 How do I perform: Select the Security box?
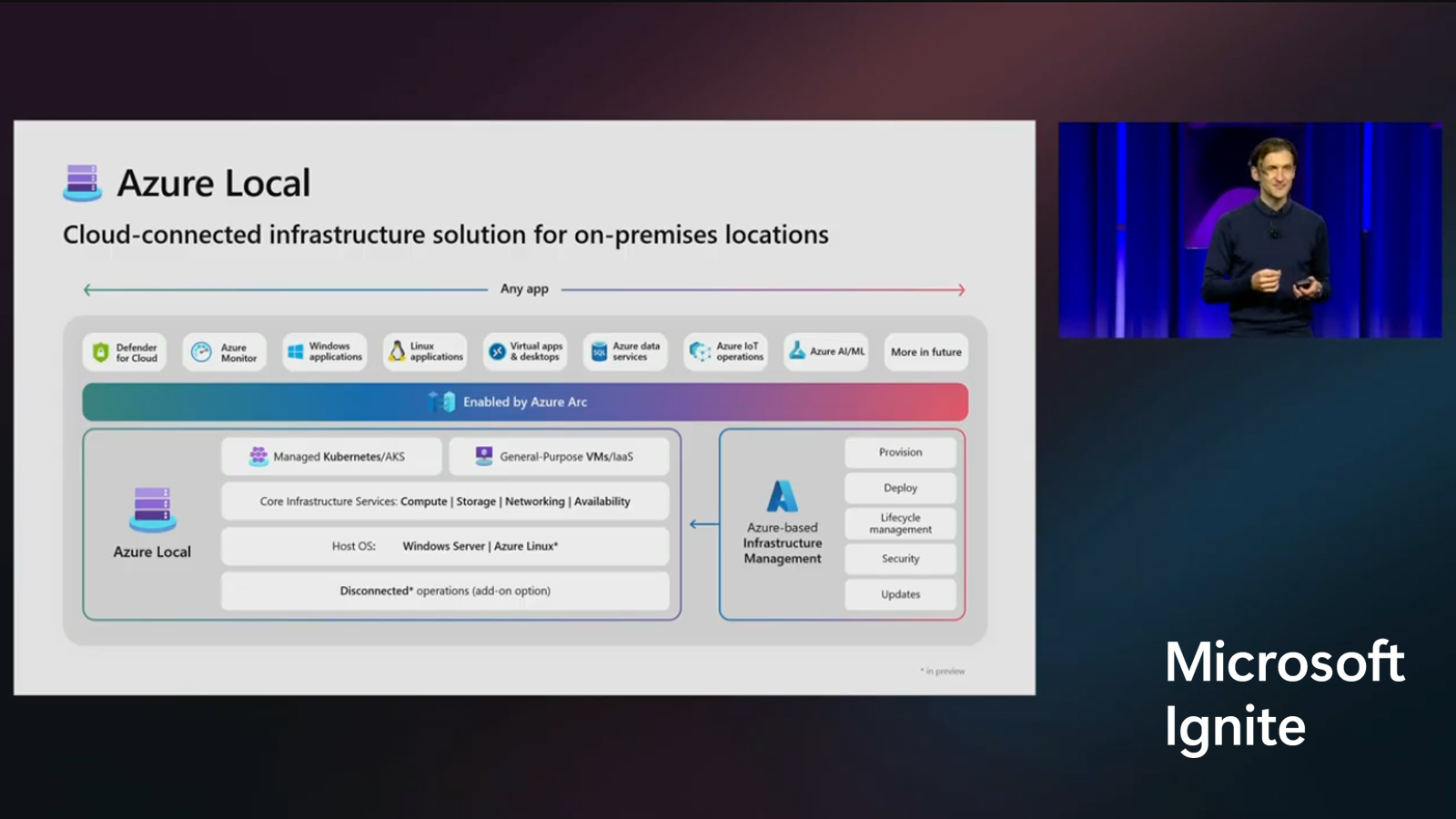tap(900, 559)
